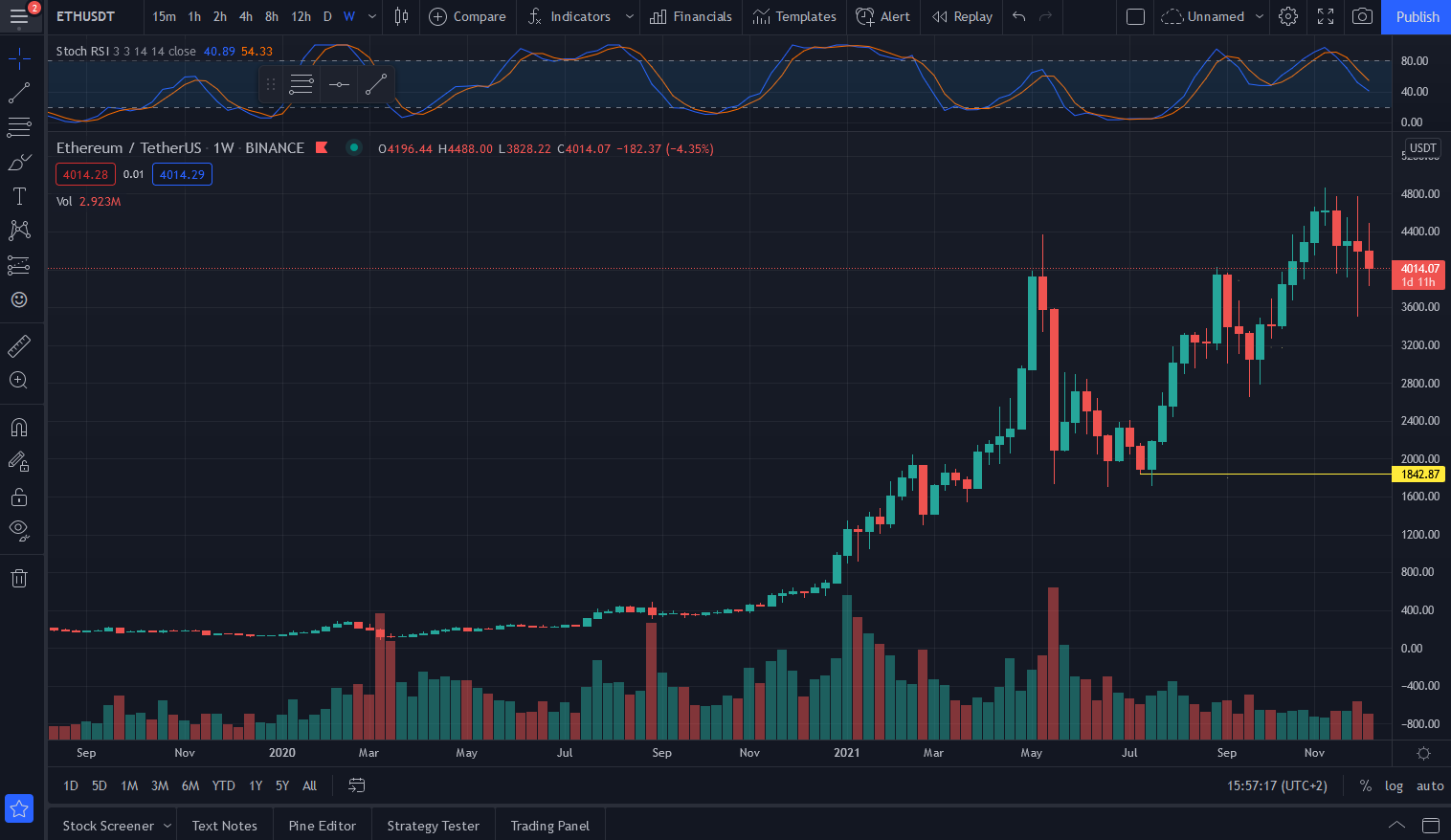The width and height of the screenshot is (1451, 840).
Task: Switch to the 15m timeframe
Action: pos(165,16)
